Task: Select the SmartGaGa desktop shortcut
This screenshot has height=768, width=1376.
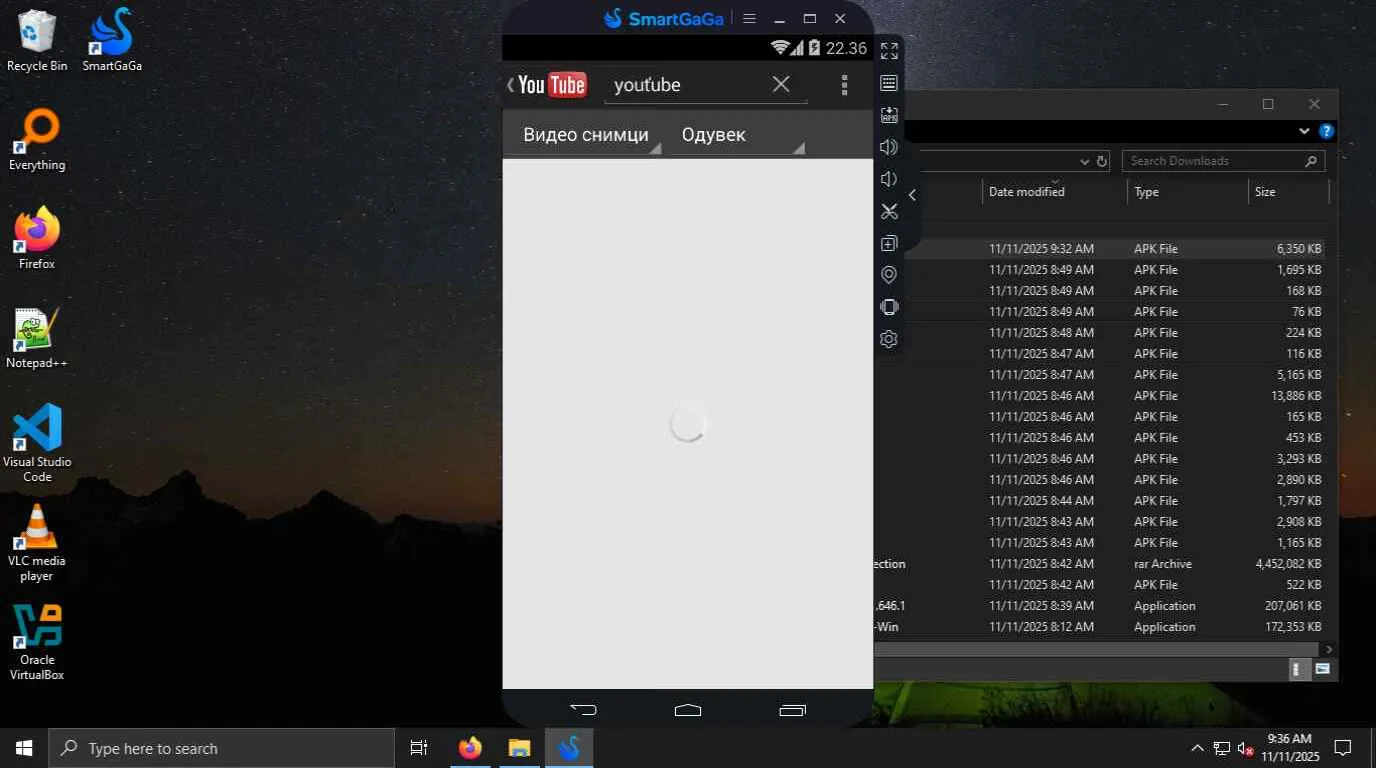Action: coord(112,41)
